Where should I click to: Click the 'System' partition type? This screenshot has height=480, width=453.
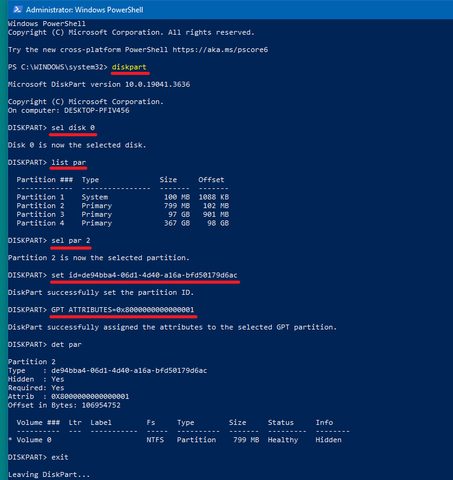pos(95,197)
